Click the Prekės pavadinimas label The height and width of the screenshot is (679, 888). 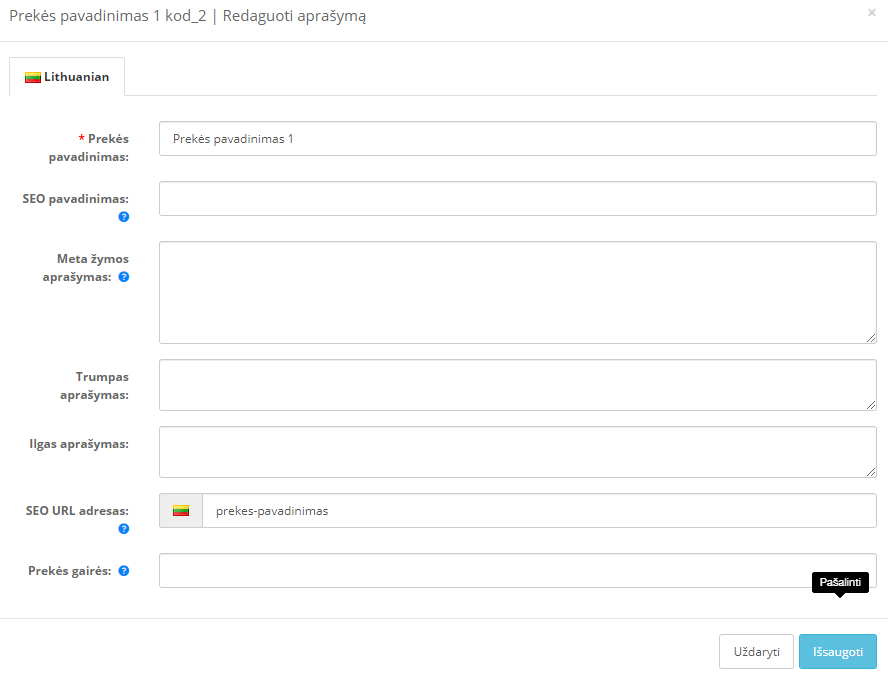point(89,148)
